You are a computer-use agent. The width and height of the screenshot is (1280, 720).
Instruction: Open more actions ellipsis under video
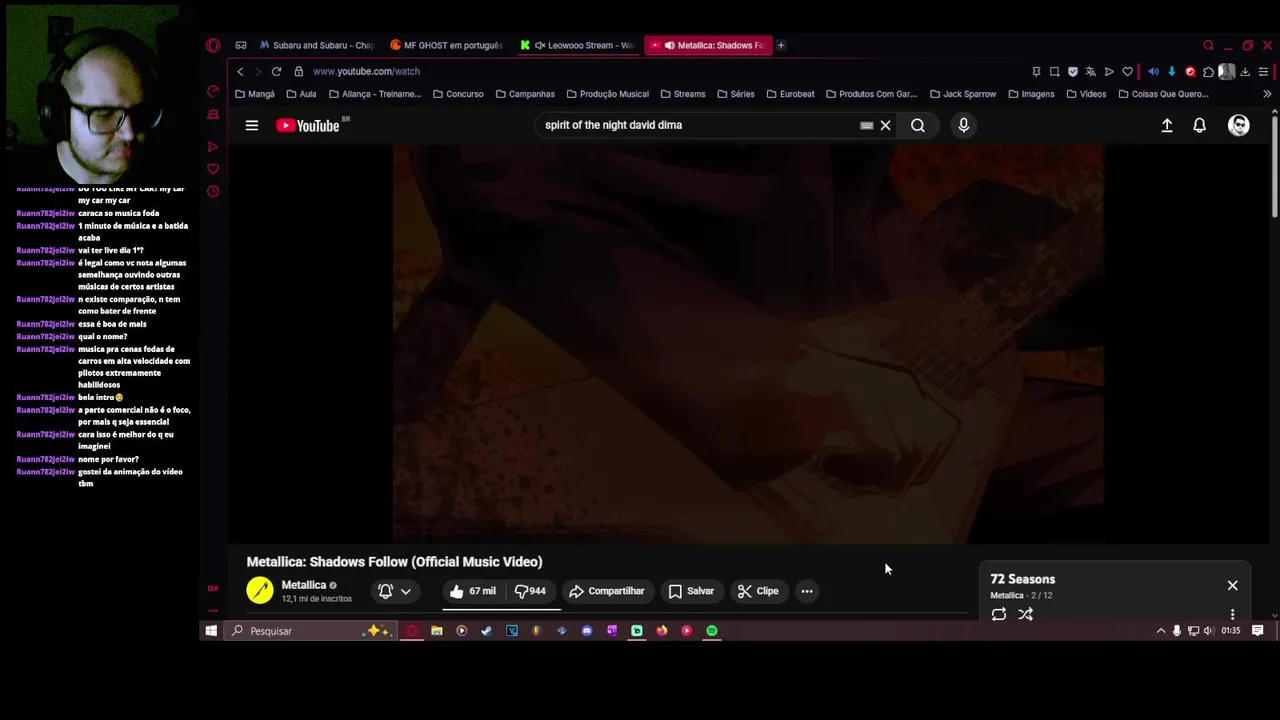pyautogui.click(x=807, y=591)
